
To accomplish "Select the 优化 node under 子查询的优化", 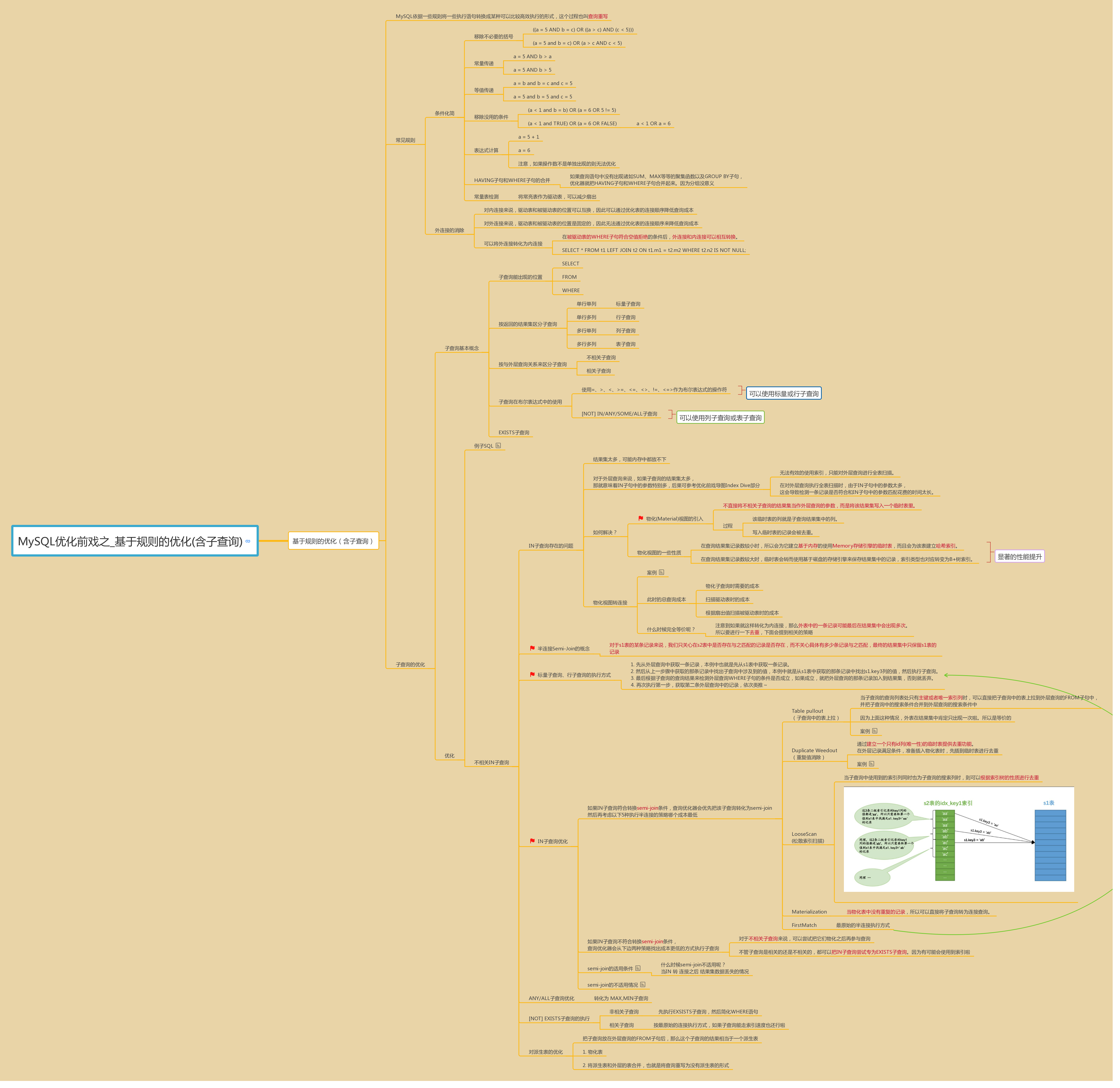I will click(452, 761).
